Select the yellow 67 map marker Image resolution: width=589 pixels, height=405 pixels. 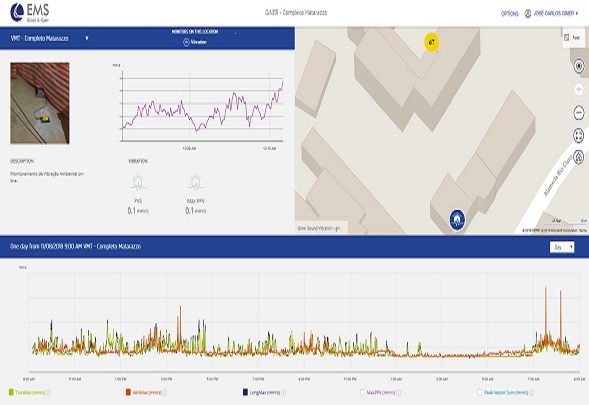pos(432,42)
